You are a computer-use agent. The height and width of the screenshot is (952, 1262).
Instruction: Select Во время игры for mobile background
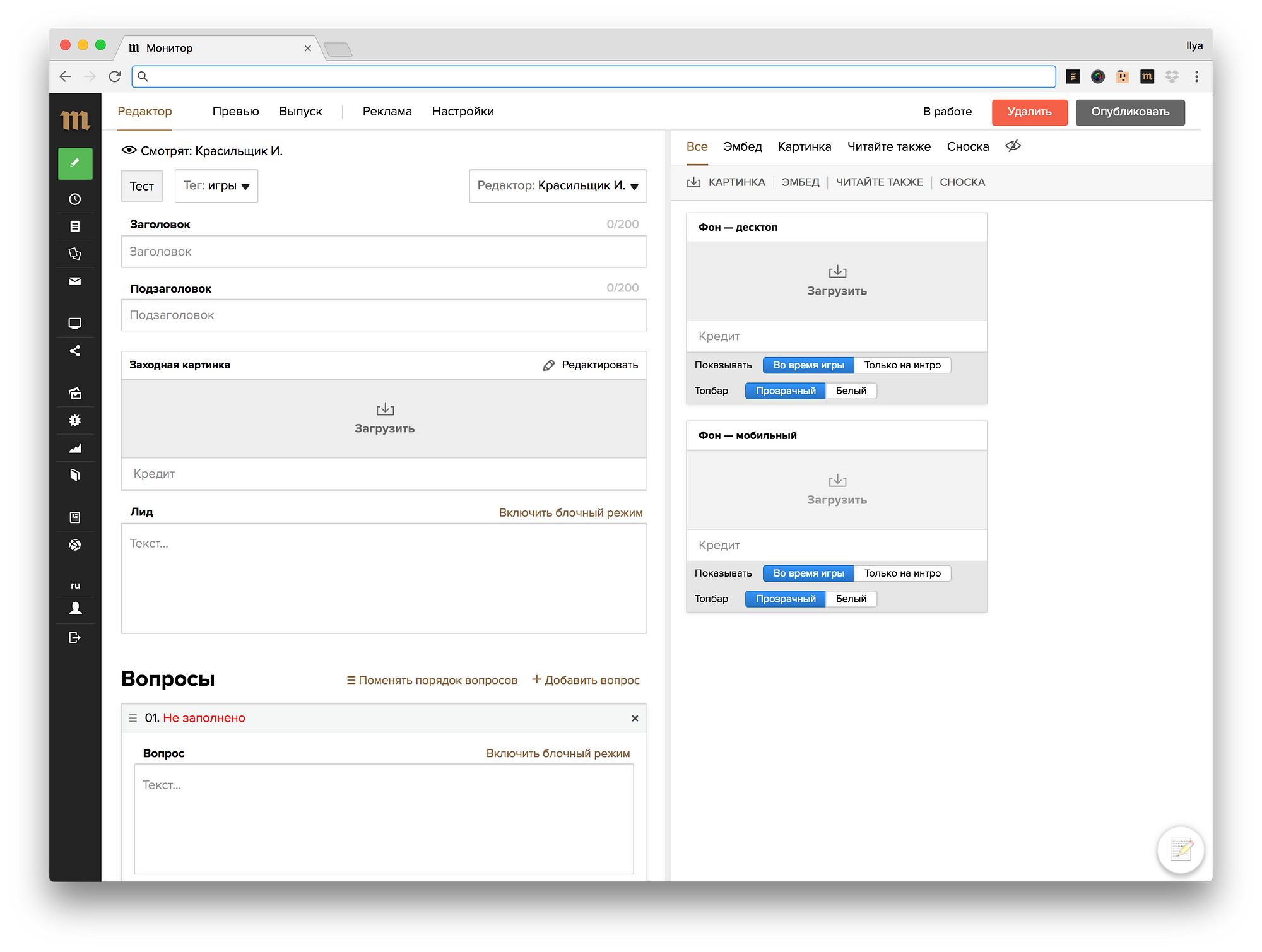click(x=808, y=573)
